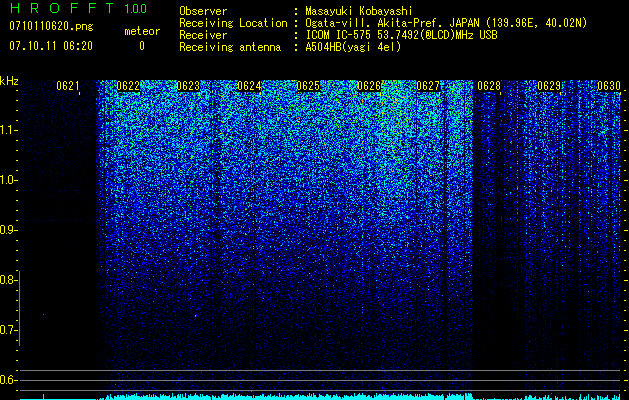Screen dimensions: 629x400
Task: Click the gray vertical range bar beside 0.7-0.8
Action: pyautogui.click(x=19, y=308)
